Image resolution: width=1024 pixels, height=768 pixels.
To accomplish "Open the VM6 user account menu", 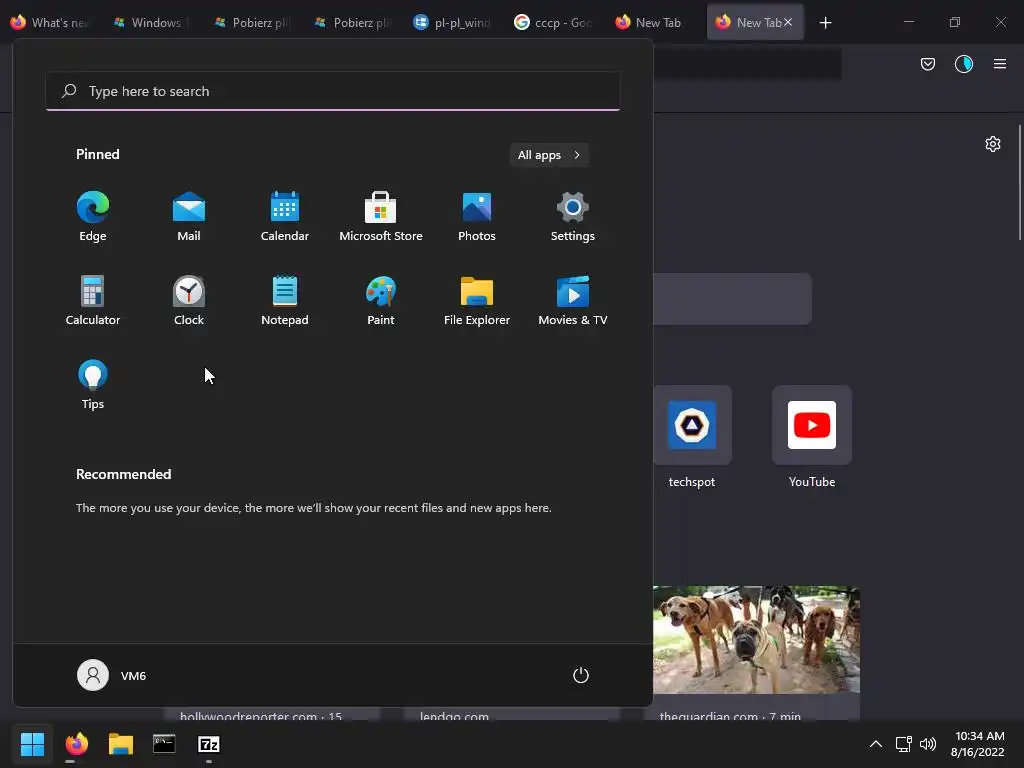I will [x=112, y=675].
